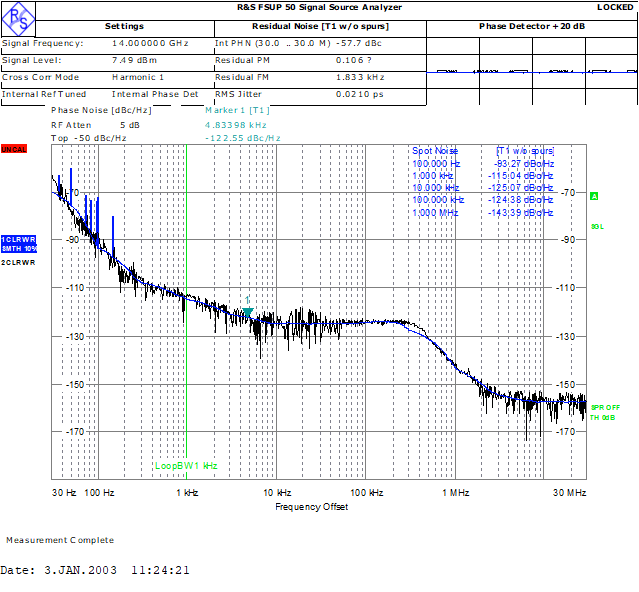Select Cross Corr Mode Harmonic 1 setting
Image resolution: width=639 pixels, height=592 pixels.
click(x=138, y=77)
